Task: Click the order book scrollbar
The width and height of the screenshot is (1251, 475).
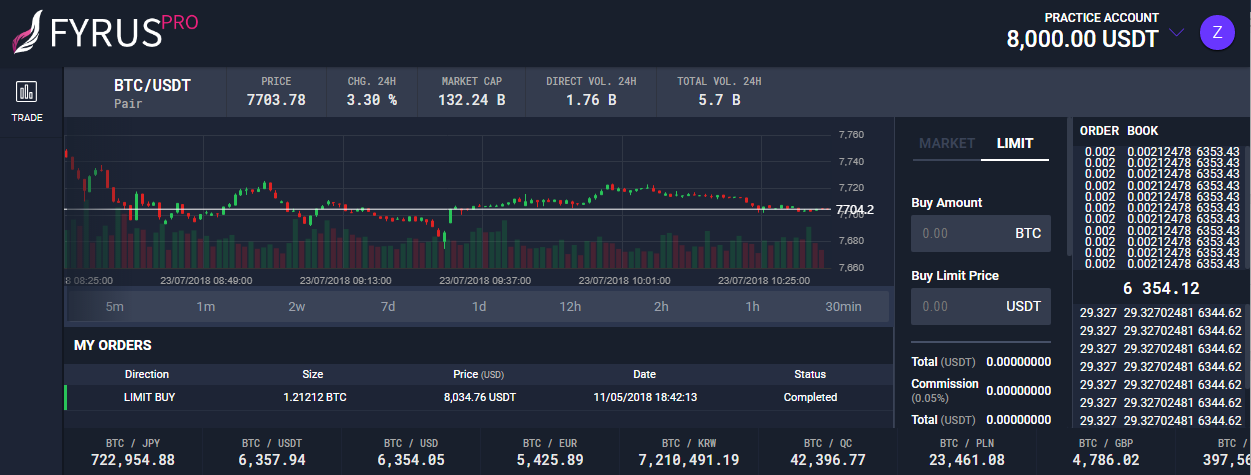Action: [1069, 200]
